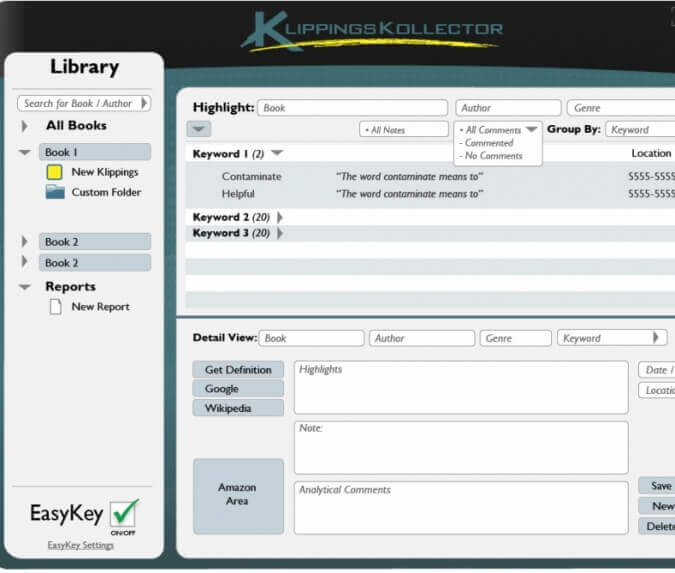This screenshot has height=573, width=675.
Task: Select the Commented filter option
Action: click(490, 143)
